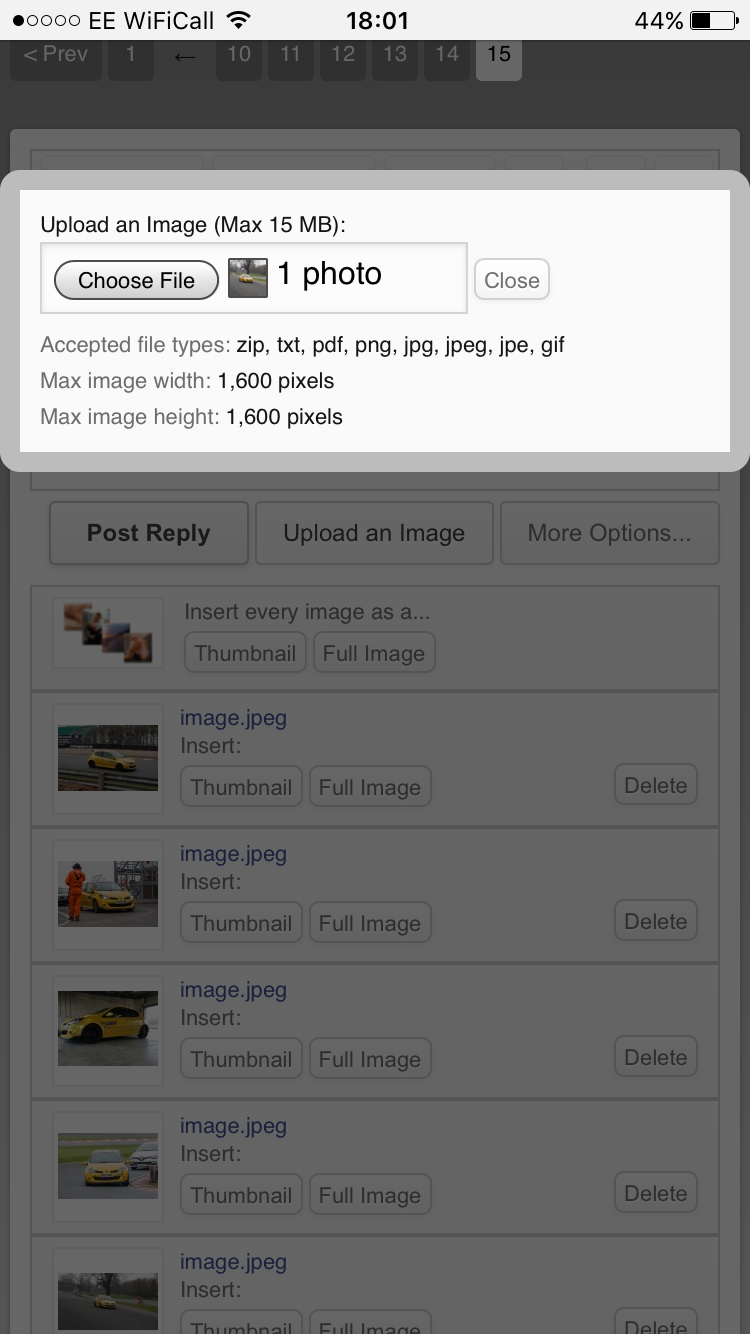Delete the fourth image.jpeg attachment
Viewport: 750px width, 1334px height.
(x=656, y=1194)
